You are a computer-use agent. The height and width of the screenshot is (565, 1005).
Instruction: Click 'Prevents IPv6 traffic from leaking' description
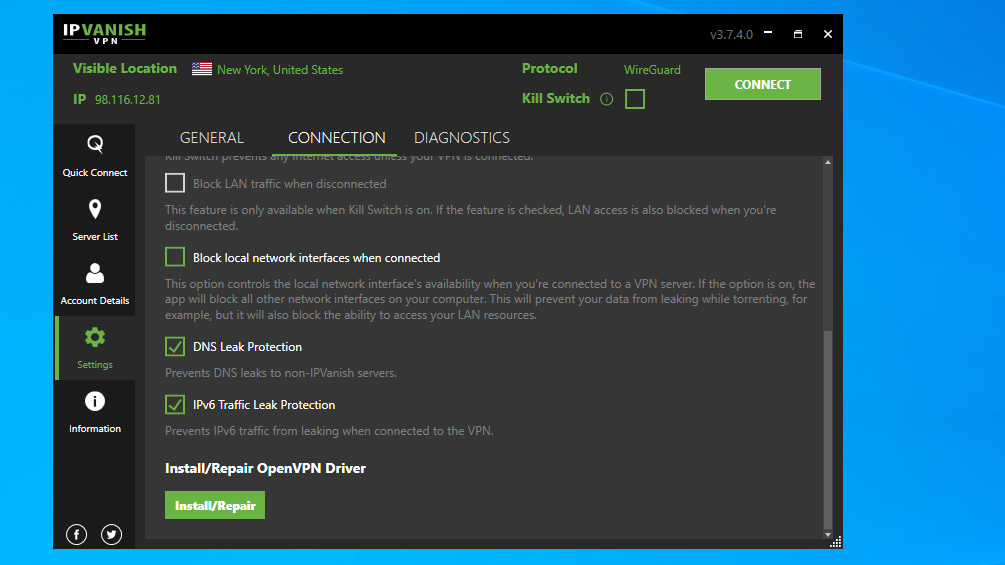pos(329,431)
